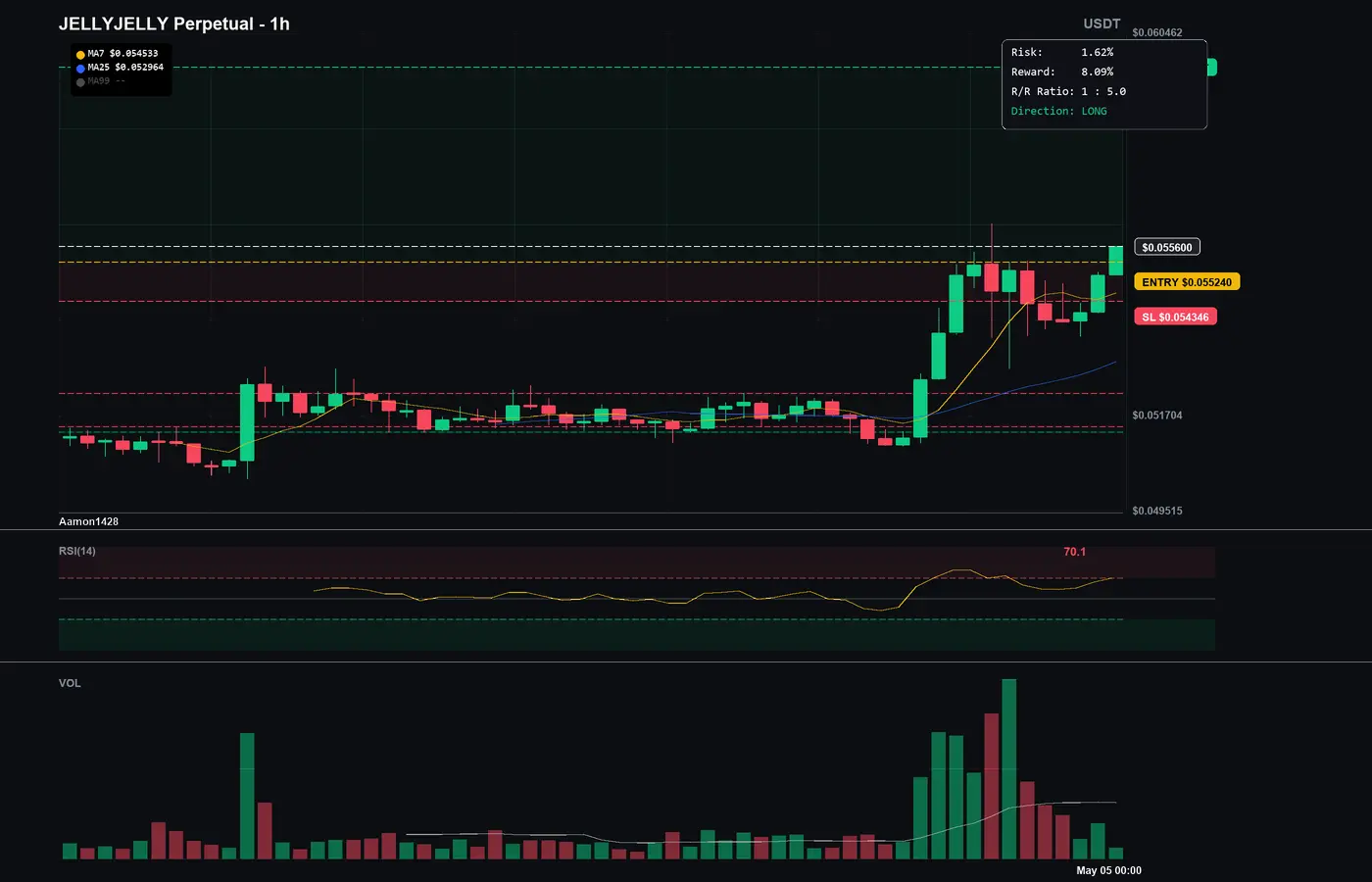Select the R/R Ratio 1 : 5.0 line

coord(1068,91)
